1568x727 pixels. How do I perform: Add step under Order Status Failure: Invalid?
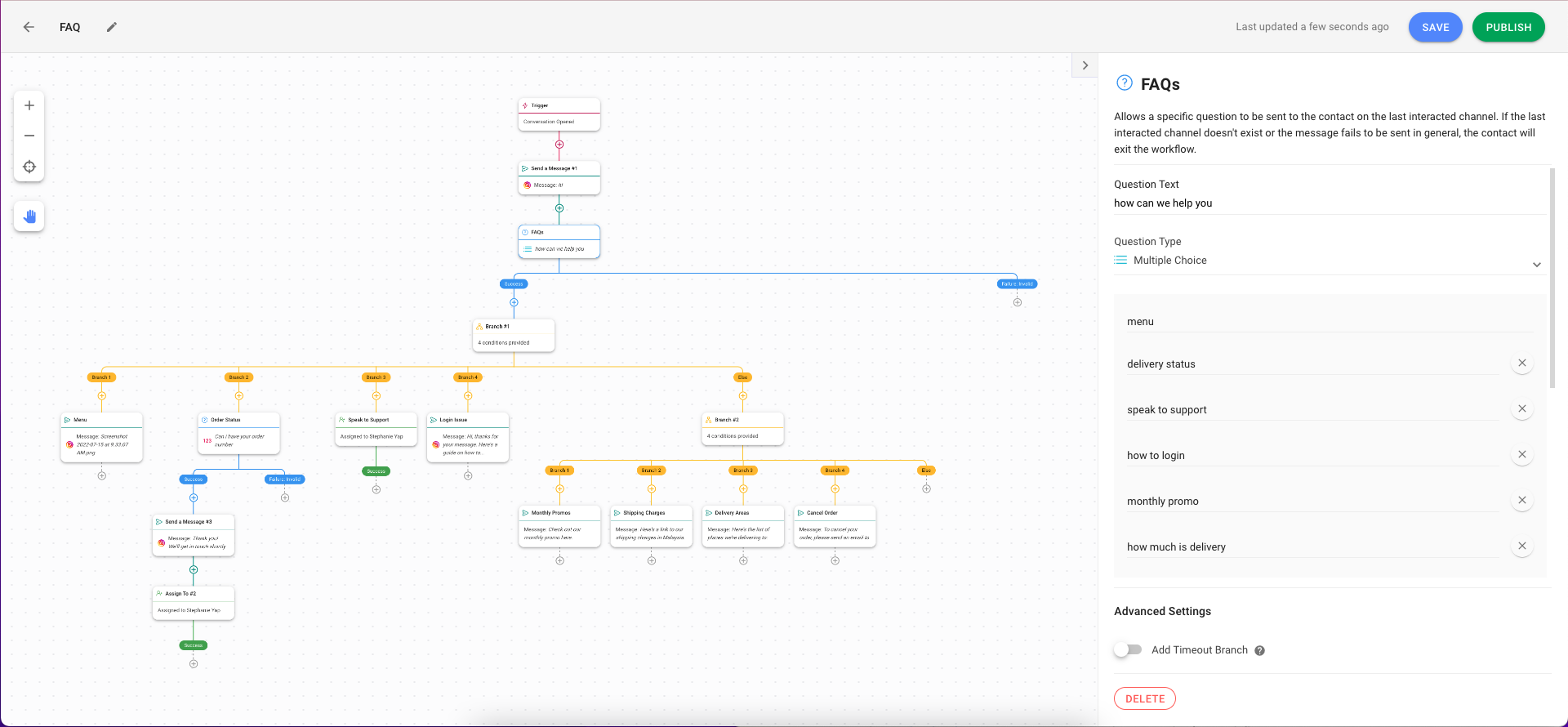pos(285,497)
